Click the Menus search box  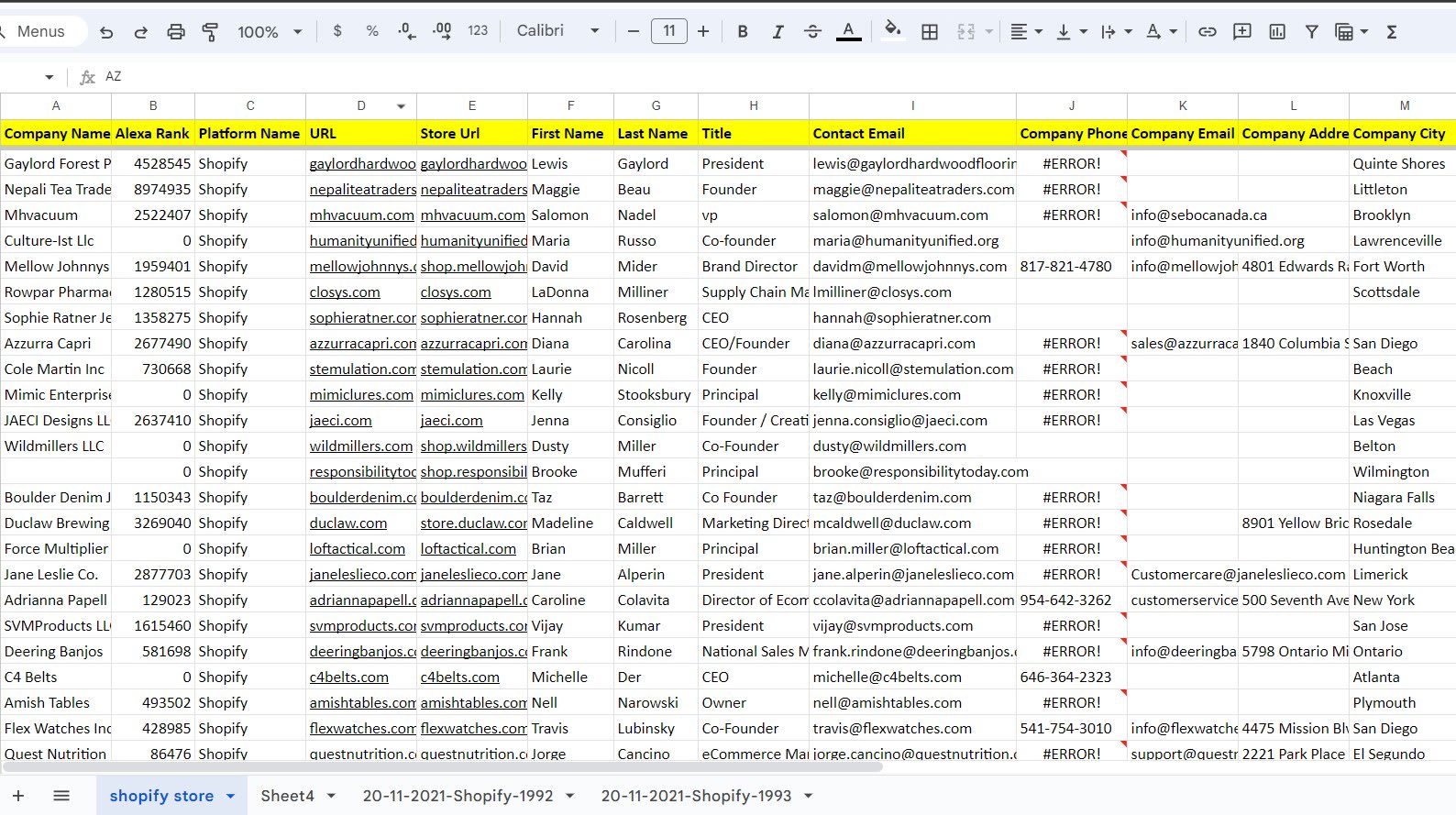pos(41,31)
